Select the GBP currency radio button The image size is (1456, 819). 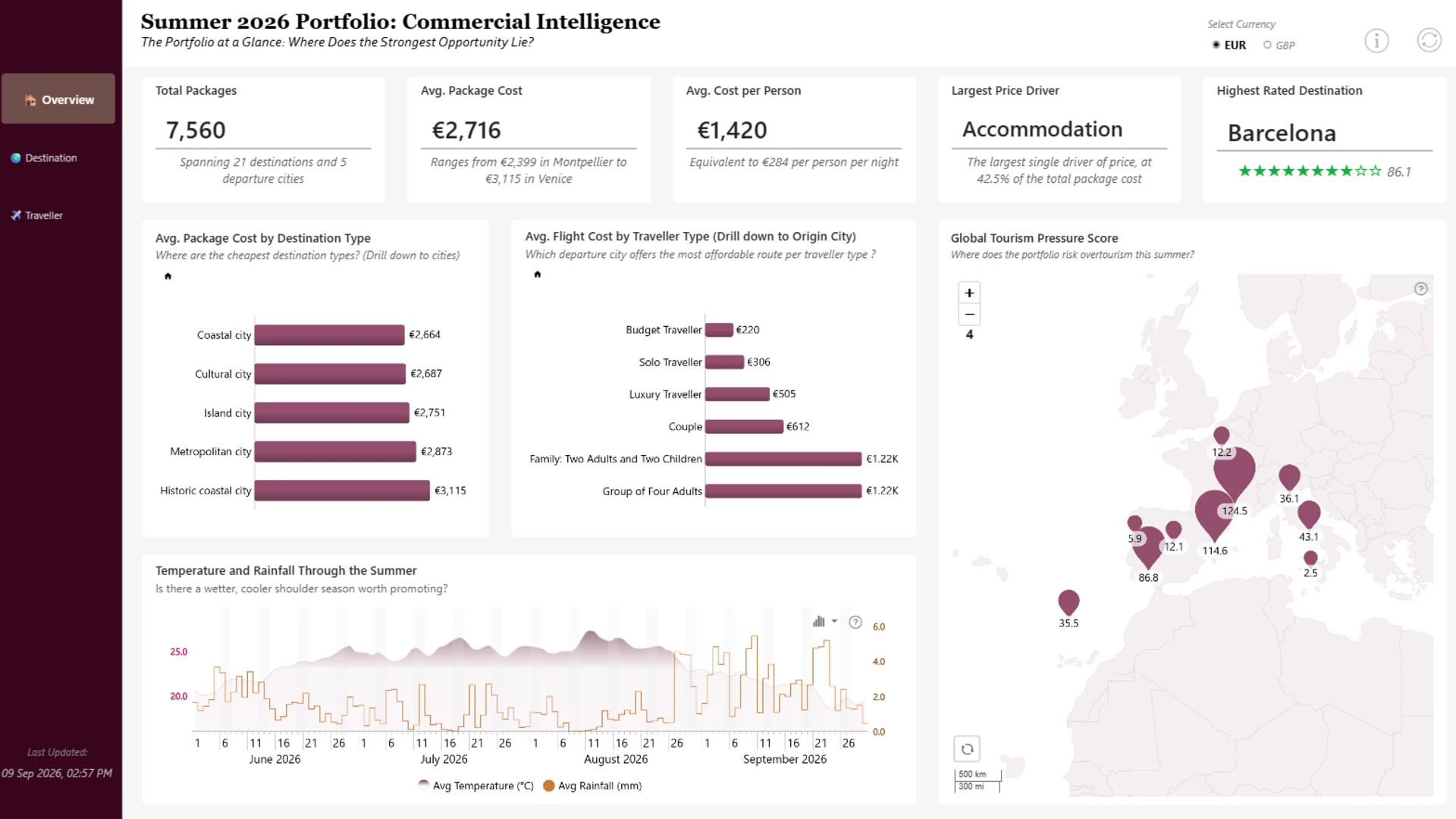[1267, 45]
